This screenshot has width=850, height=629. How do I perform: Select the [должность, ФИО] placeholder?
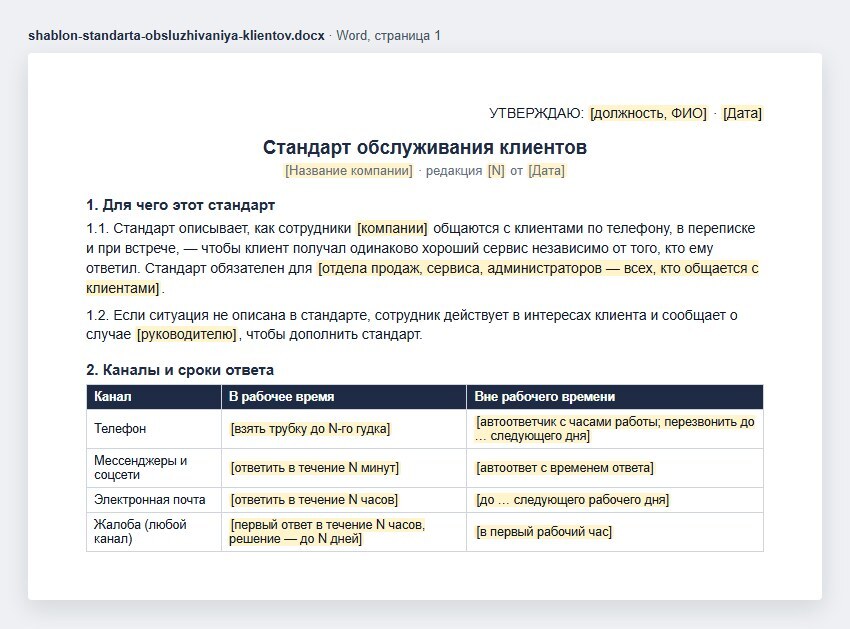pyautogui.click(x=648, y=113)
